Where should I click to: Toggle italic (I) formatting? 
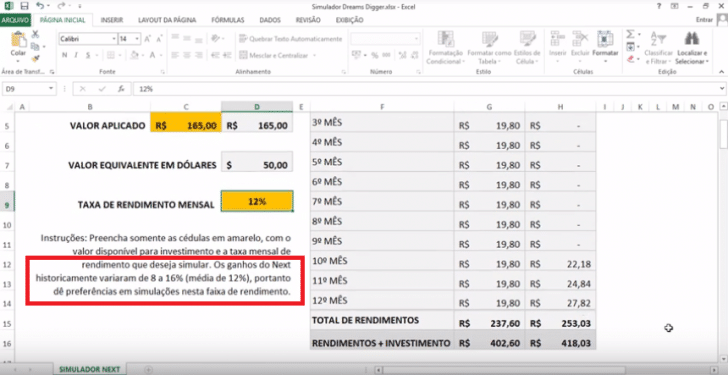[x=76, y=55]
